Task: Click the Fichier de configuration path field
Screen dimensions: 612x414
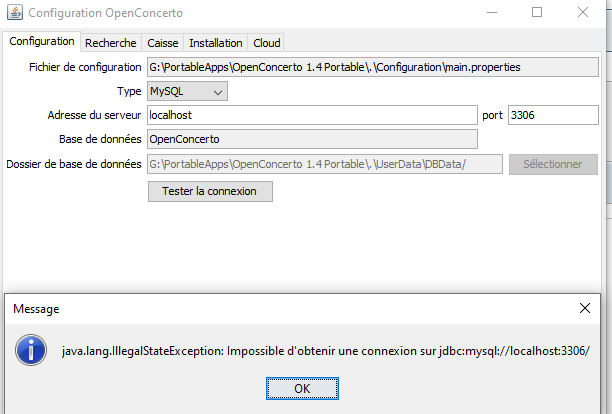Action: [x=371, y=67]
